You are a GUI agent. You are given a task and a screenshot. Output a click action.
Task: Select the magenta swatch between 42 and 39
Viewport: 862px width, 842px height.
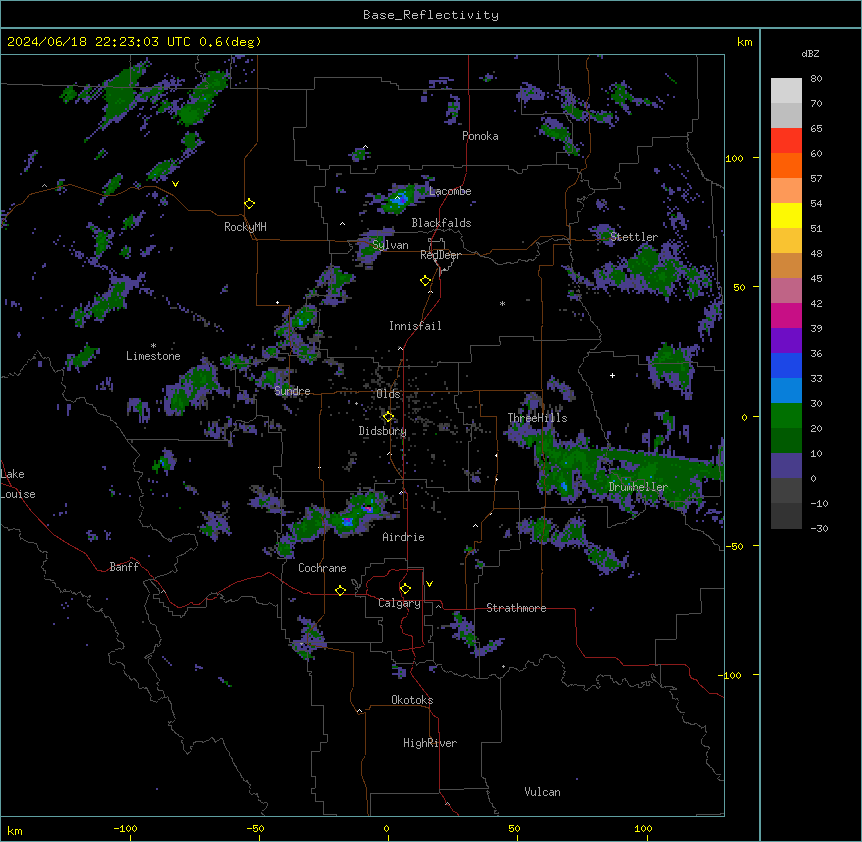786,316
